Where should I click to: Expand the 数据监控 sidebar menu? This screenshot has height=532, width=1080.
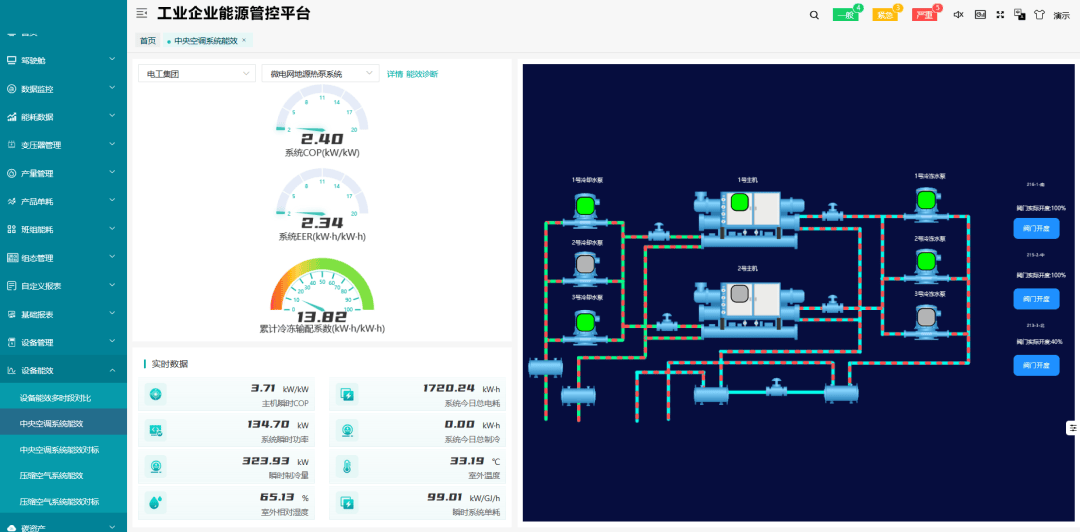(x=63, y=88)
